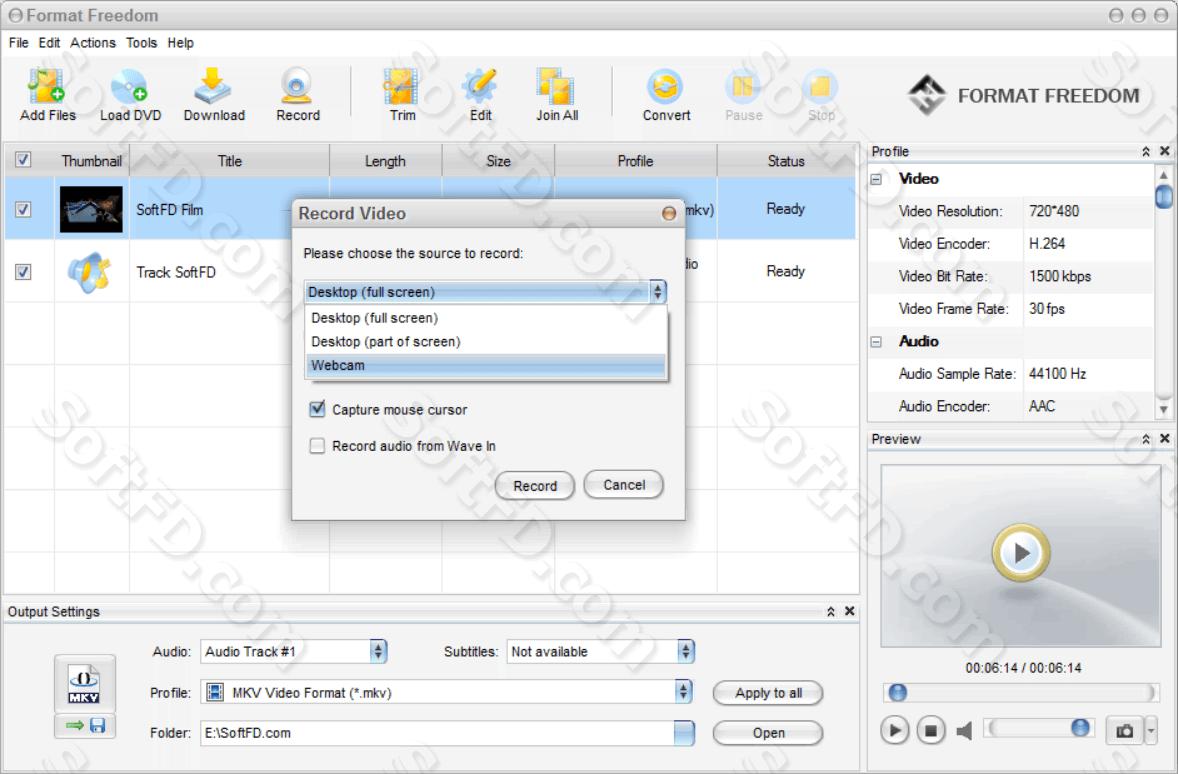Click the Record button in dialog

click(535, 485)
